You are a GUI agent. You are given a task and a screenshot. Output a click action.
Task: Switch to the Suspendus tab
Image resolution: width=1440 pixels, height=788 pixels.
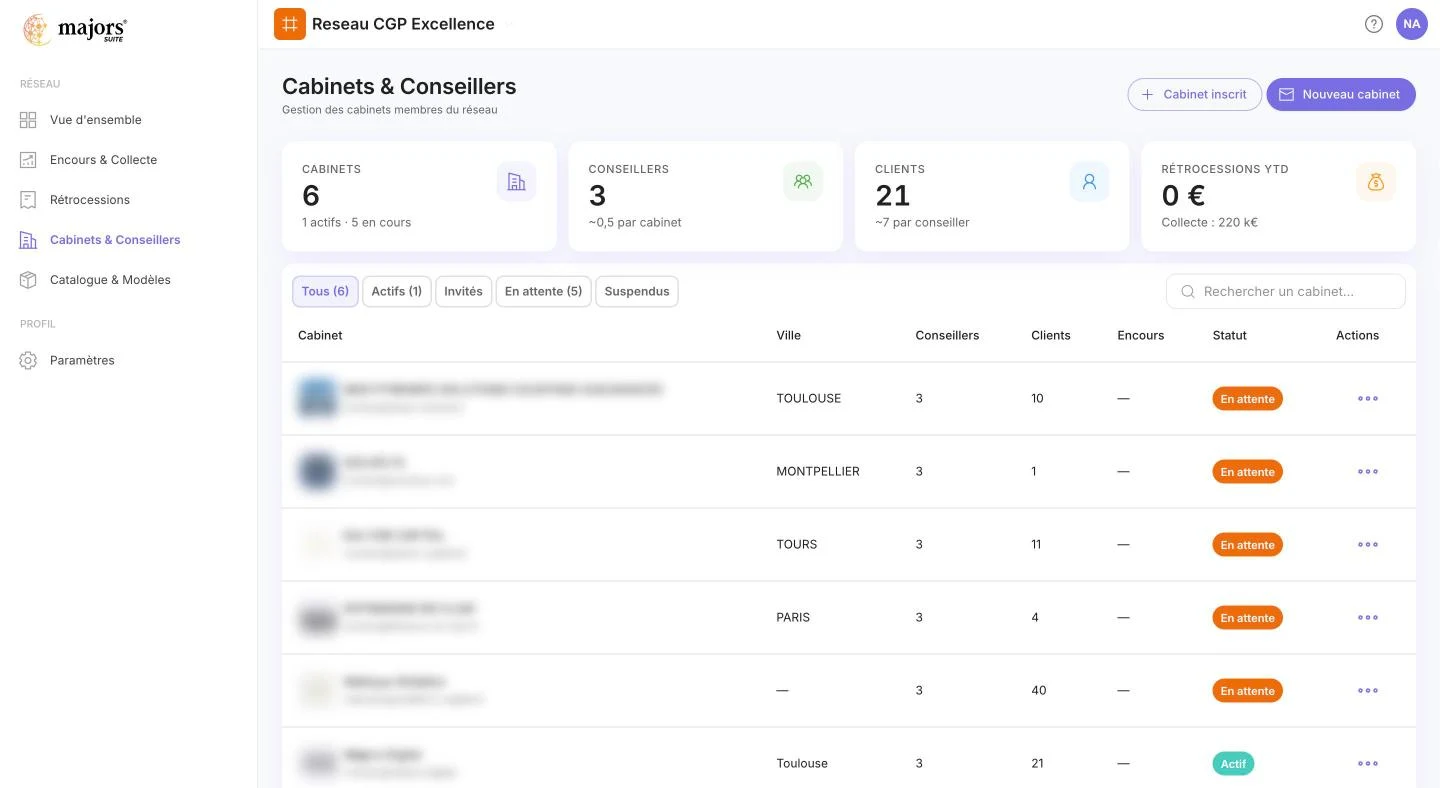(637, 291)
